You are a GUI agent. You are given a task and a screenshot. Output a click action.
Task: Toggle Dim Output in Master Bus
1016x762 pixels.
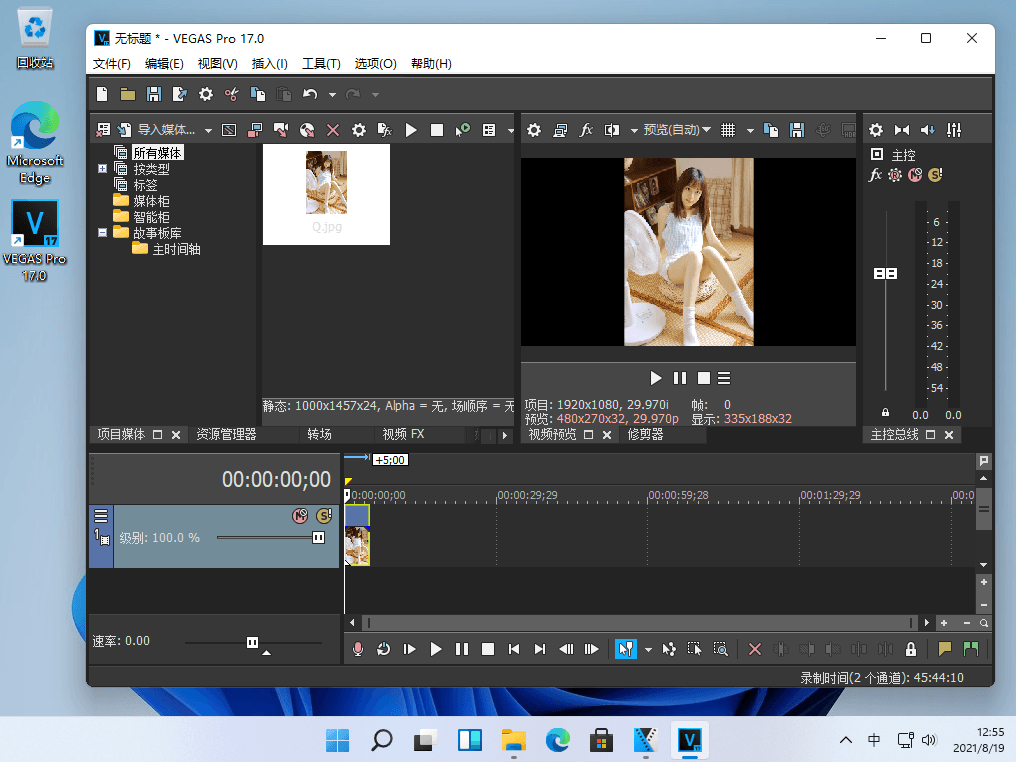[928, 130]
